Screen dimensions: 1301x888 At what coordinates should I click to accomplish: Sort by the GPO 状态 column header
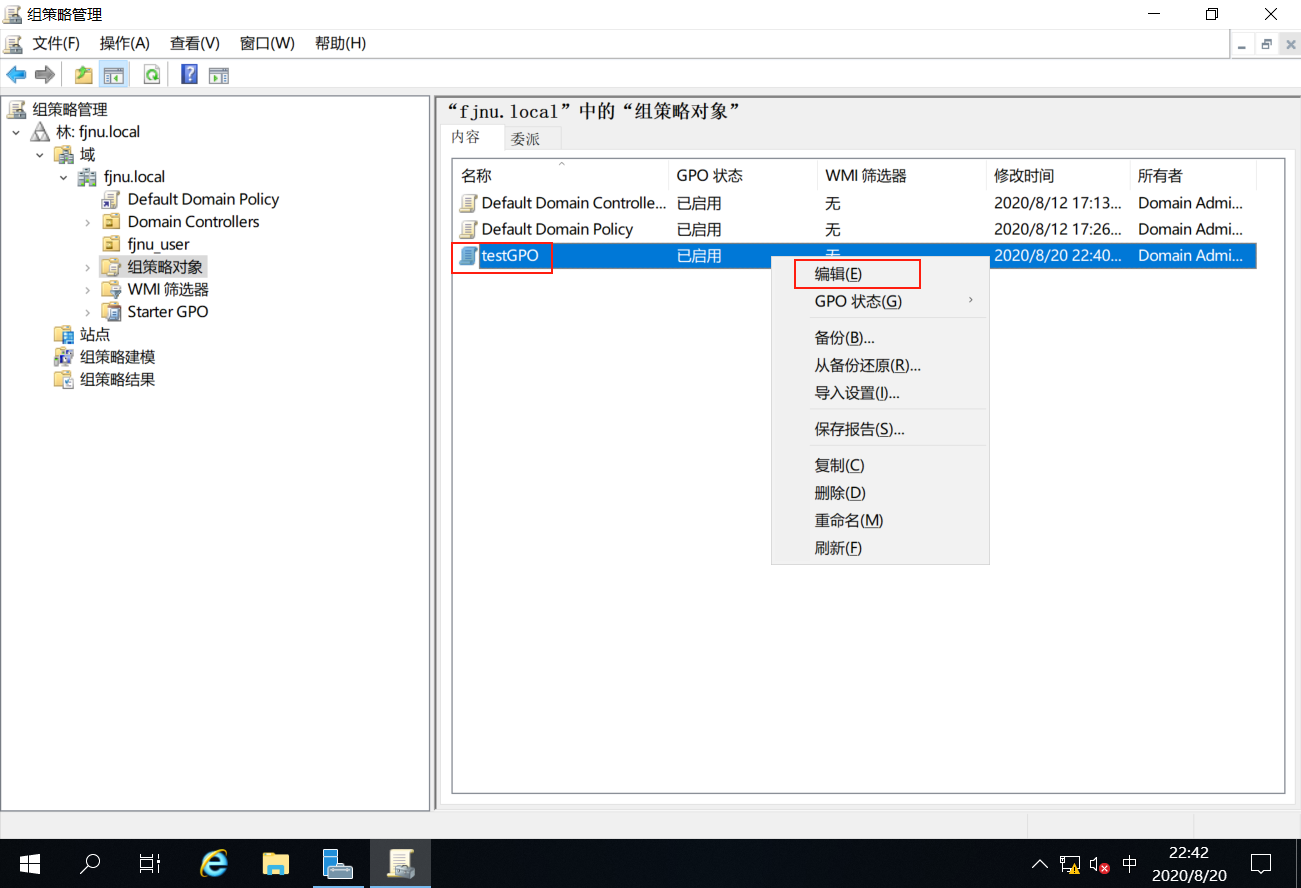point(743,175)
